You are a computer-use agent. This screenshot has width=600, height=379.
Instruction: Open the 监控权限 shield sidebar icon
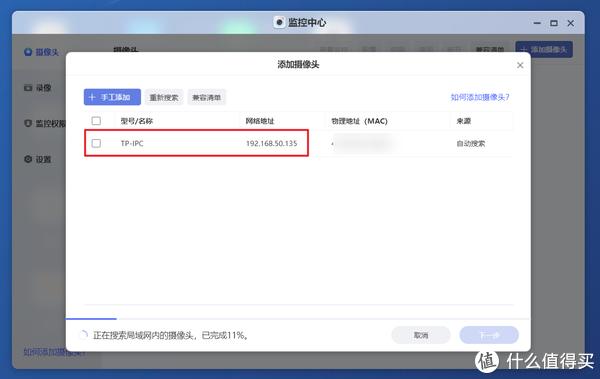click(x=28, y=123)
